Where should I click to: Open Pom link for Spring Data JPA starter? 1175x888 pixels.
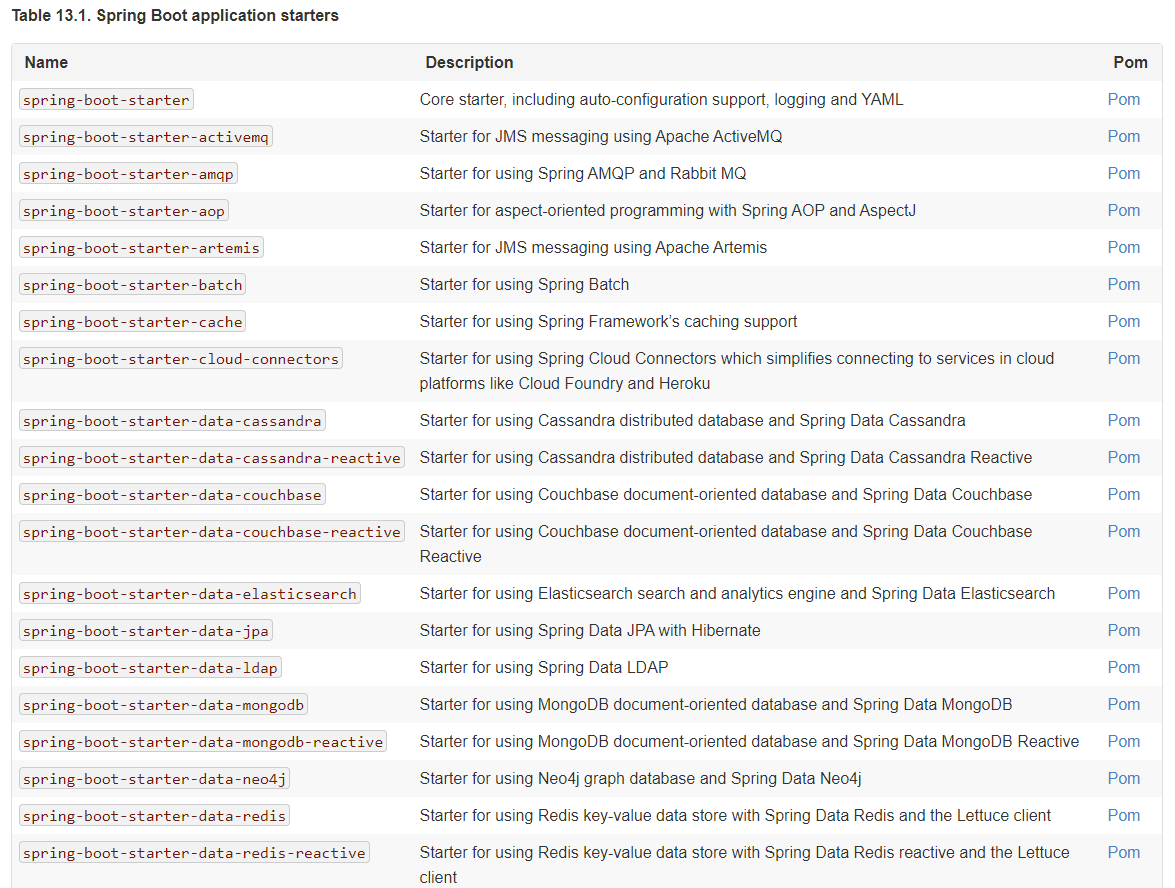coord(1123,630)
